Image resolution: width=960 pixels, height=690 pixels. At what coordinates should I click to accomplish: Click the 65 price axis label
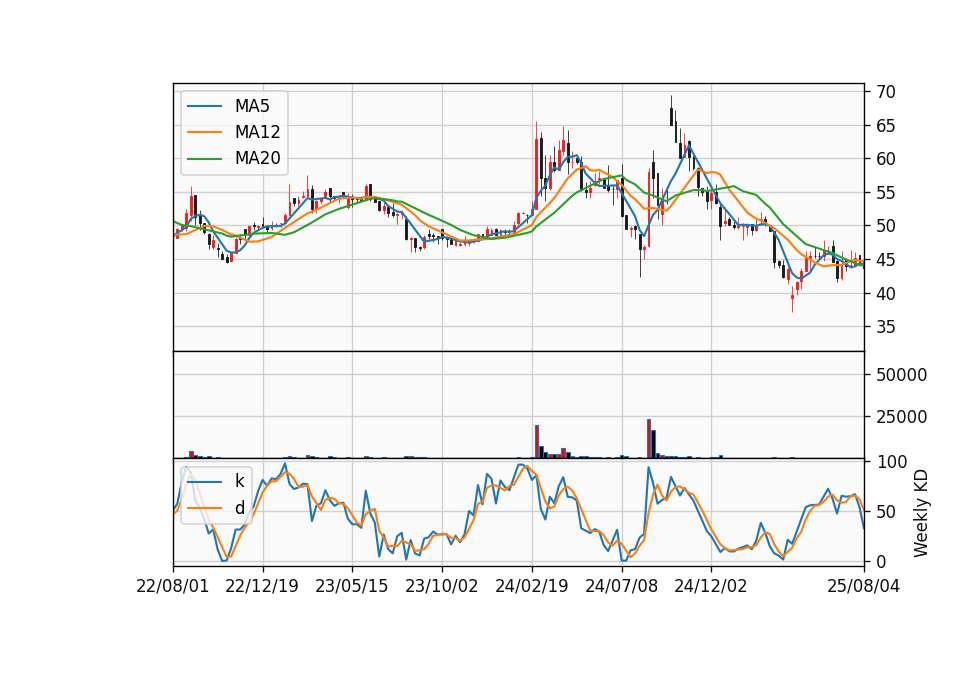point(885,126)
